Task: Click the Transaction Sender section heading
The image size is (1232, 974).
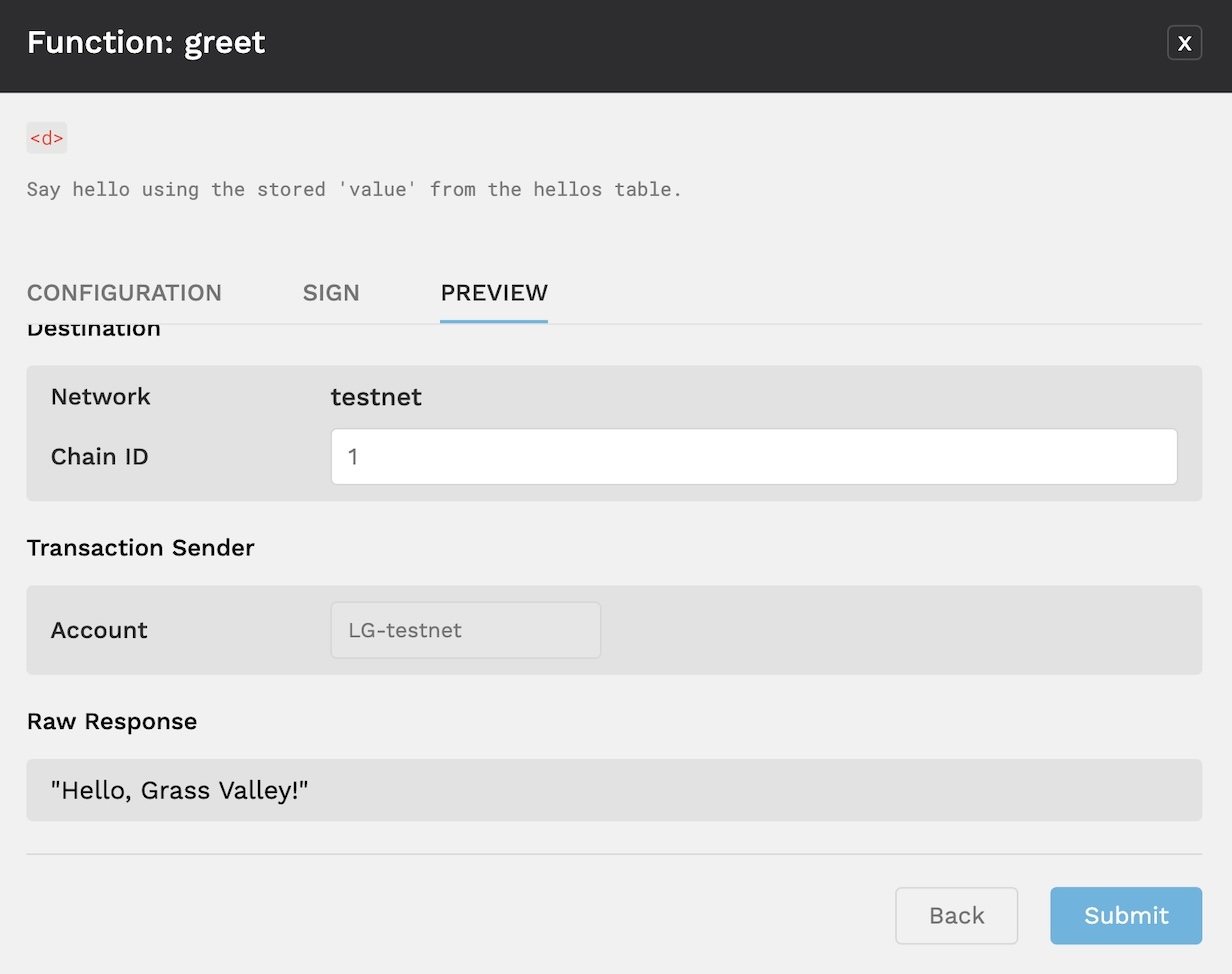Action: tap(141, 548)
